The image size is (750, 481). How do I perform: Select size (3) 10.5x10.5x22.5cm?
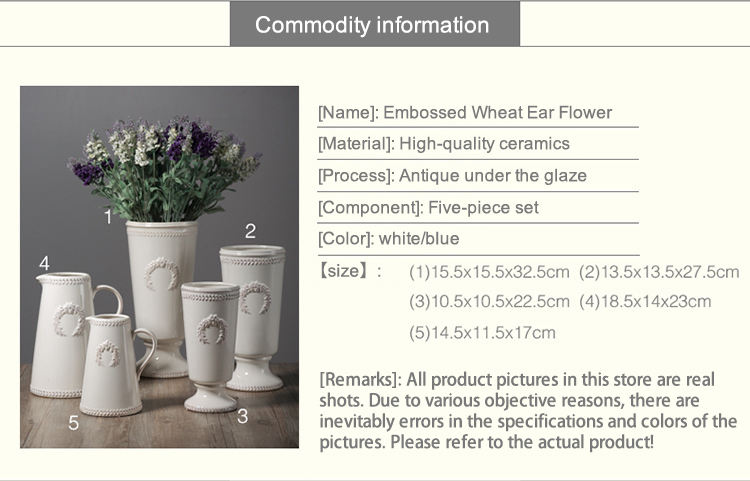(489, 302)
